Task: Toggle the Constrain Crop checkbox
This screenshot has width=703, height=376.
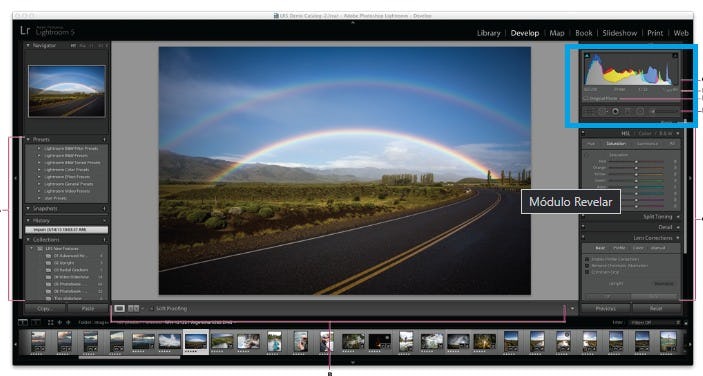Action: pyautogui.click(x=587, y=272)
